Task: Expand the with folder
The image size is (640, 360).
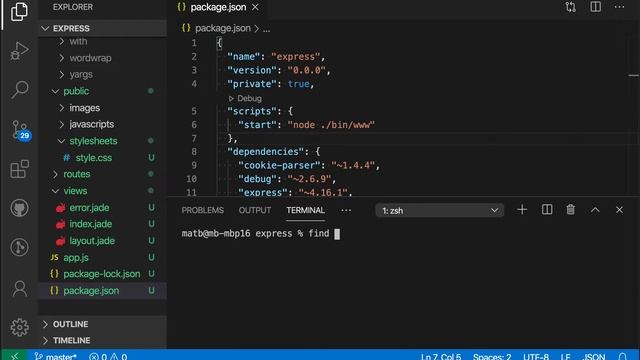Action: pos(102,41)
